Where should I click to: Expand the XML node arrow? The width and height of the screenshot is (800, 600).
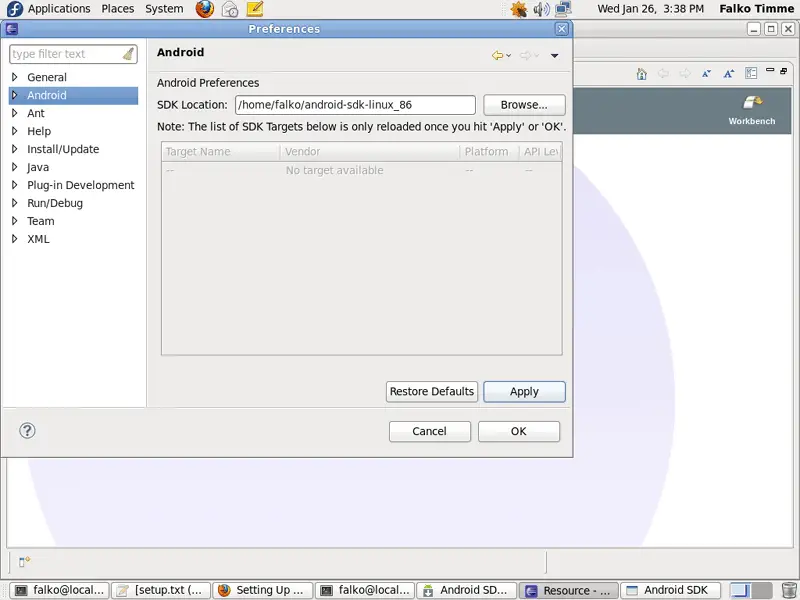point(15,239)
